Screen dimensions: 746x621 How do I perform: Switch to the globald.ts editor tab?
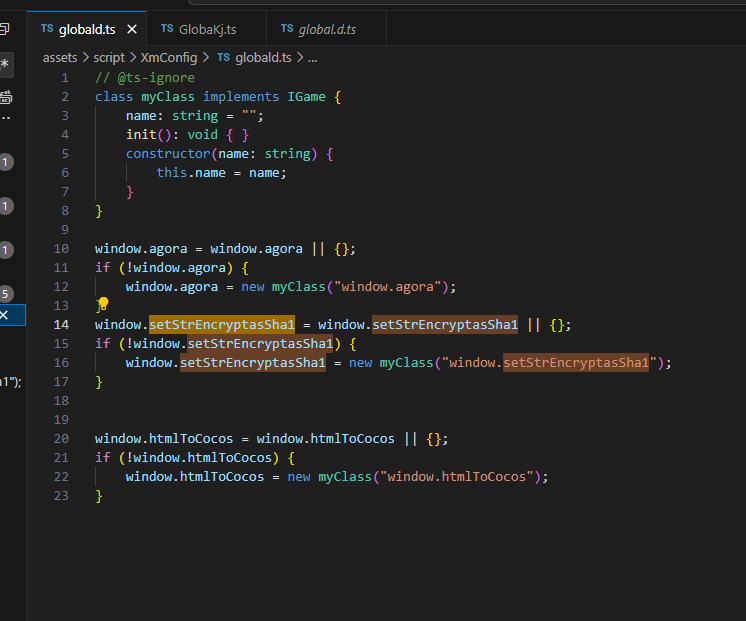click(87, 30)
